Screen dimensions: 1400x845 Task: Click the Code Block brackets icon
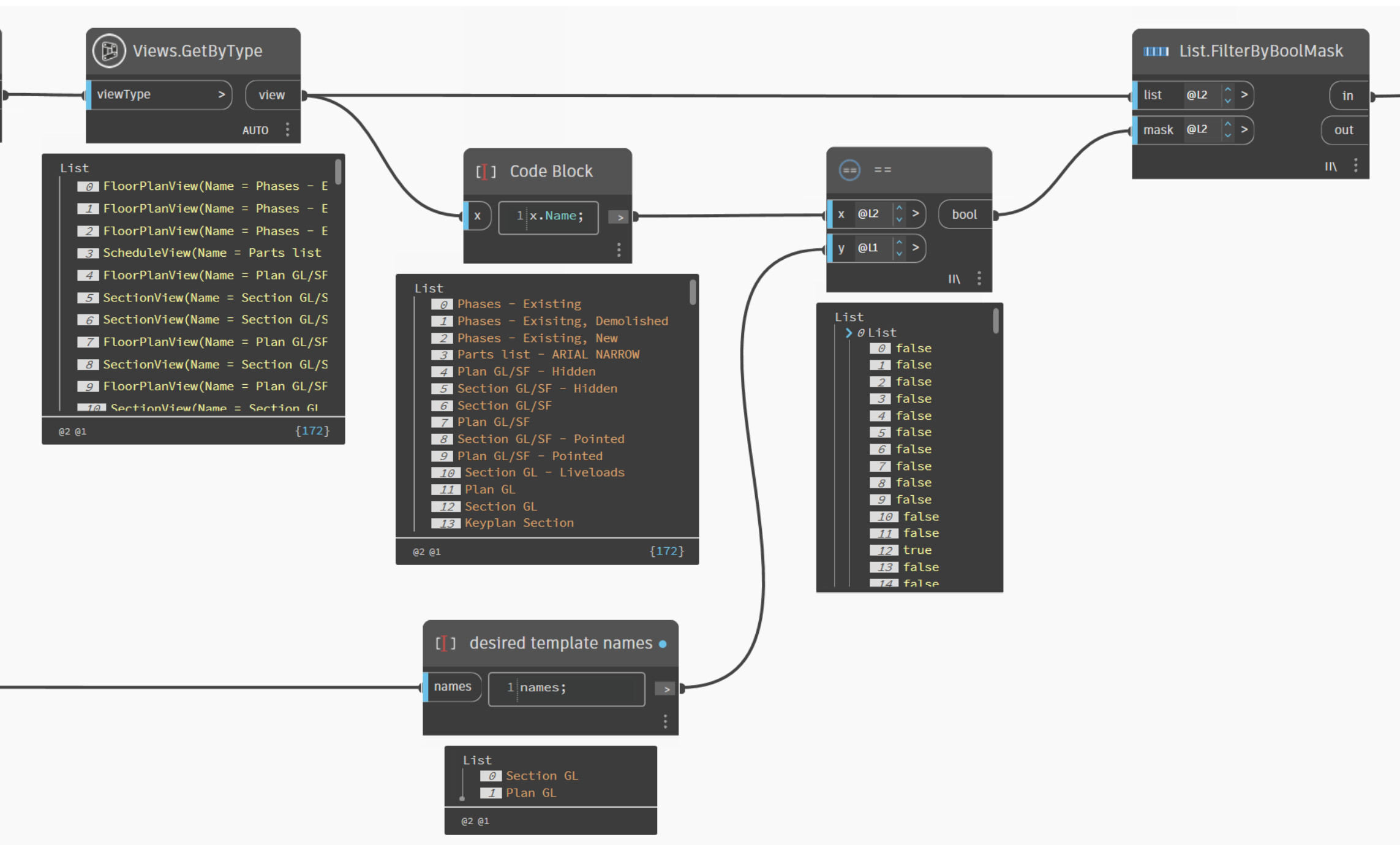pos(485,171)
